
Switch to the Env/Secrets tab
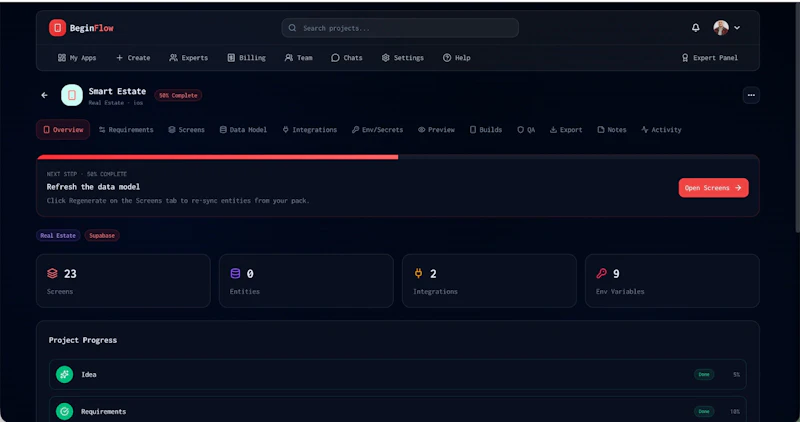[377, 130]
